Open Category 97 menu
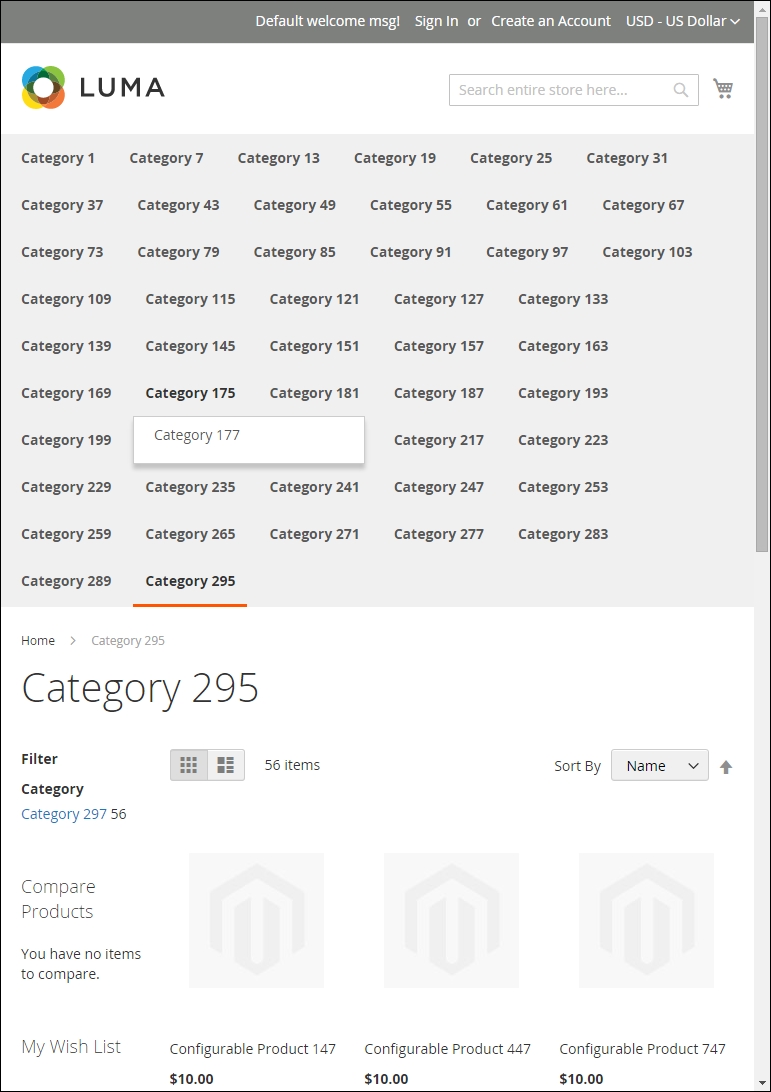This screenshot has height=1092, width=771. [527, 252]
